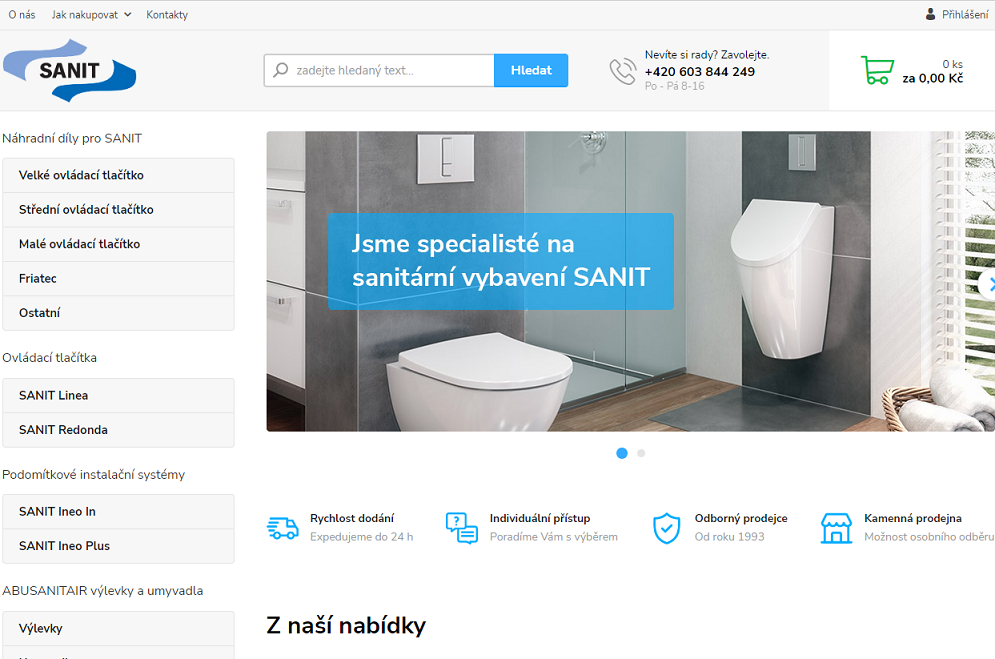This screenshot has width=995, height=659.
Task: Click the Hledat search button
Action: 531,70
